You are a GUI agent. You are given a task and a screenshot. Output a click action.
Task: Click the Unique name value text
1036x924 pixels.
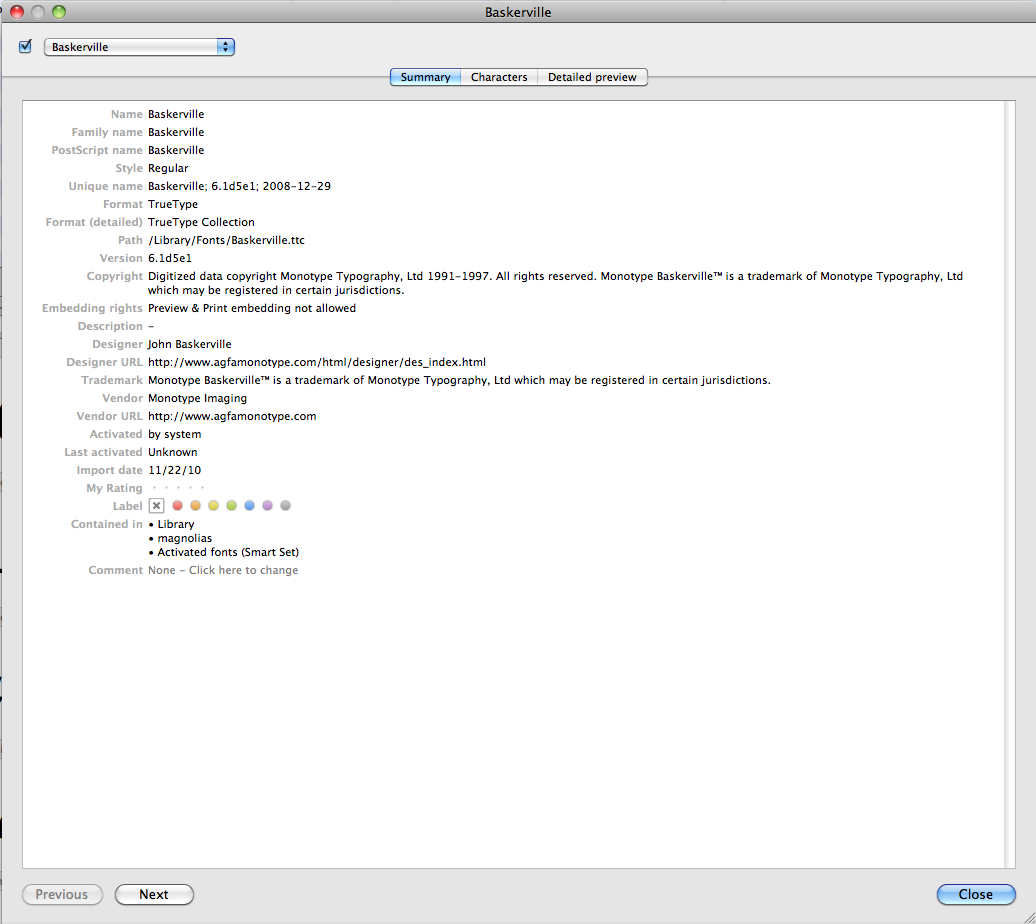pyautogui.click(x=239, y=186)
